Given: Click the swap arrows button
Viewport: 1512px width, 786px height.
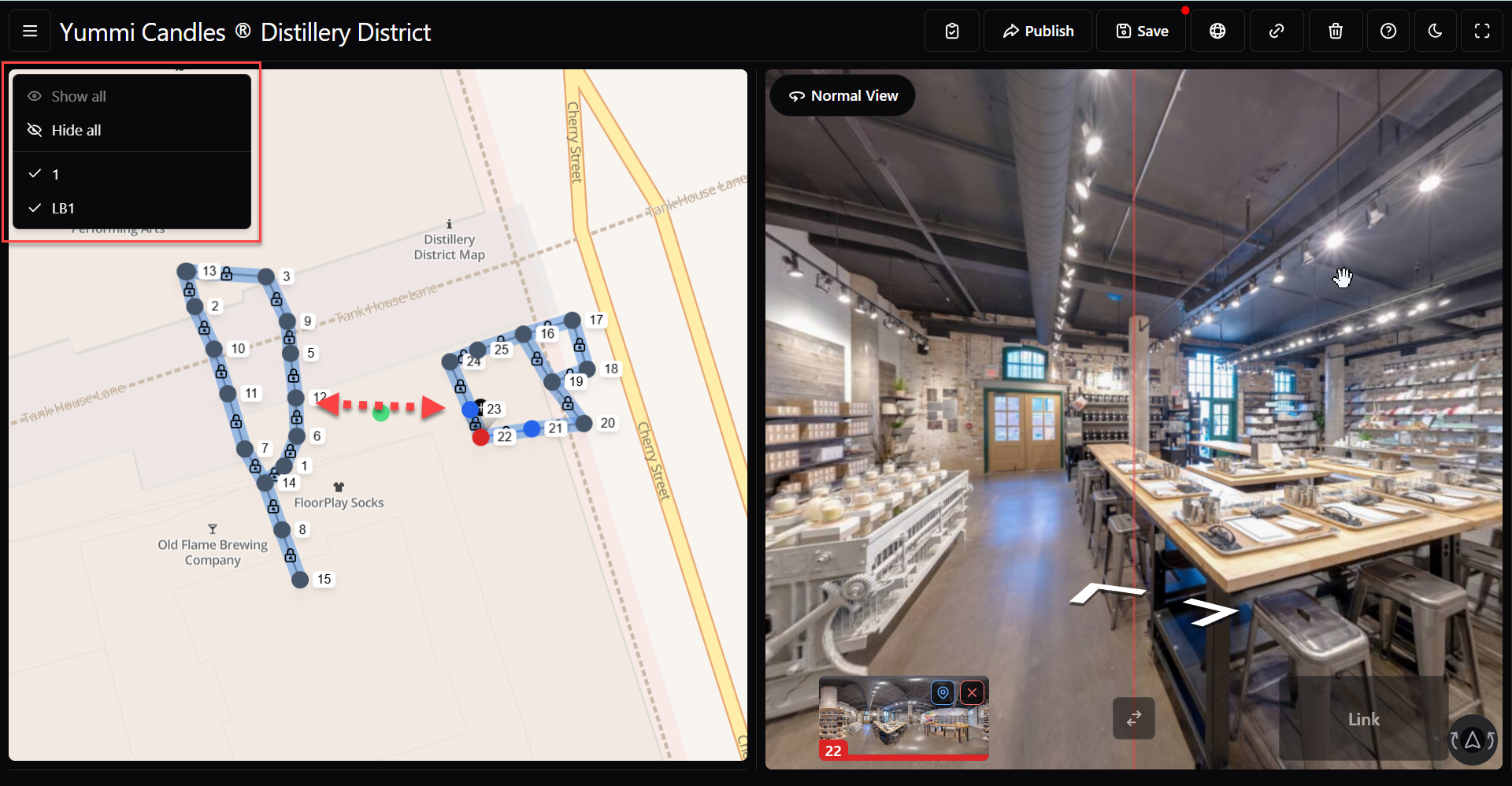Looking at the screenshot, I should (1133, 718).
